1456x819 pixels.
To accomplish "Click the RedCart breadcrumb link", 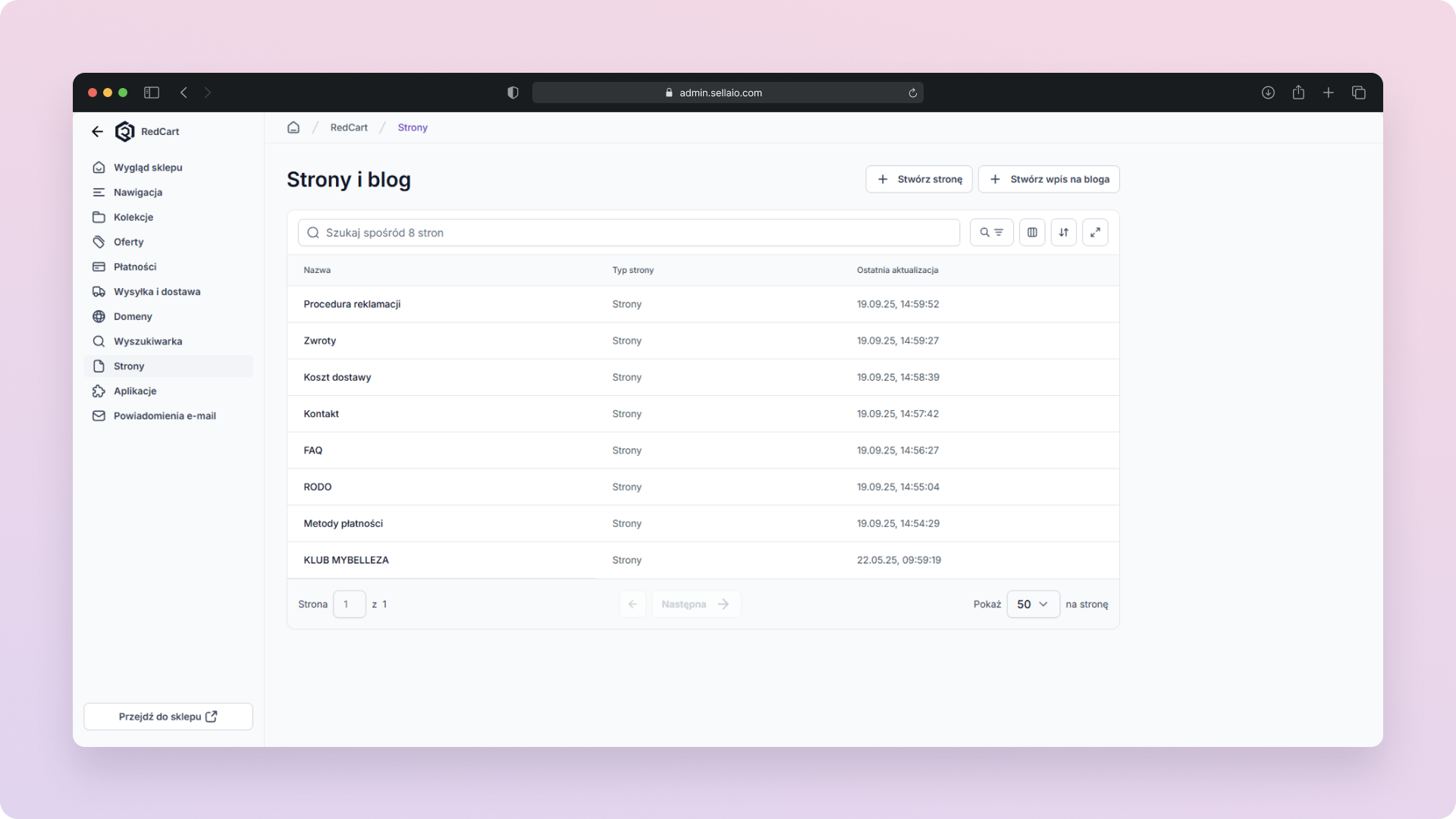I will click(349, 127).
